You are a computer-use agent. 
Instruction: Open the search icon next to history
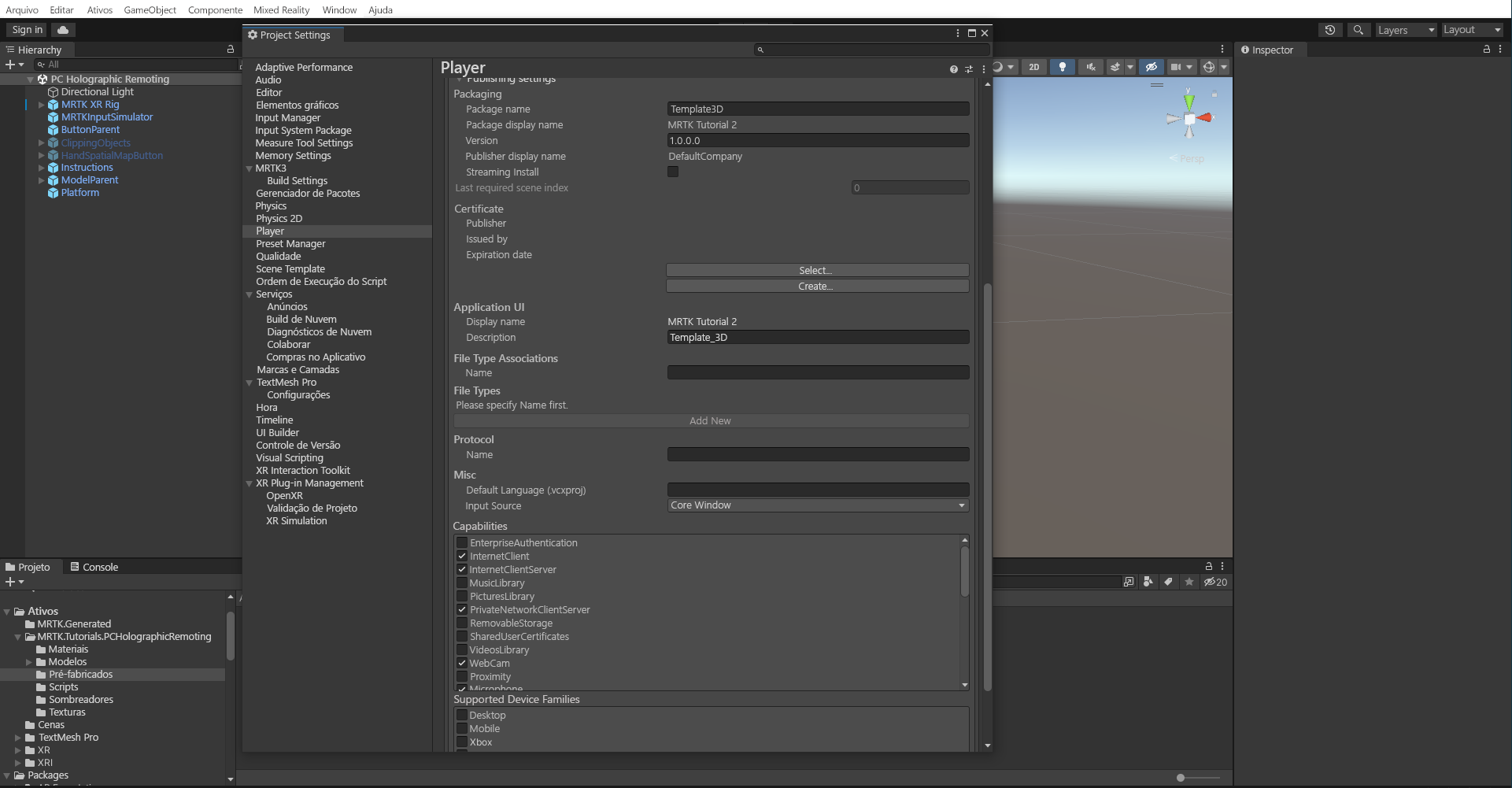[x=1359, y=29]
